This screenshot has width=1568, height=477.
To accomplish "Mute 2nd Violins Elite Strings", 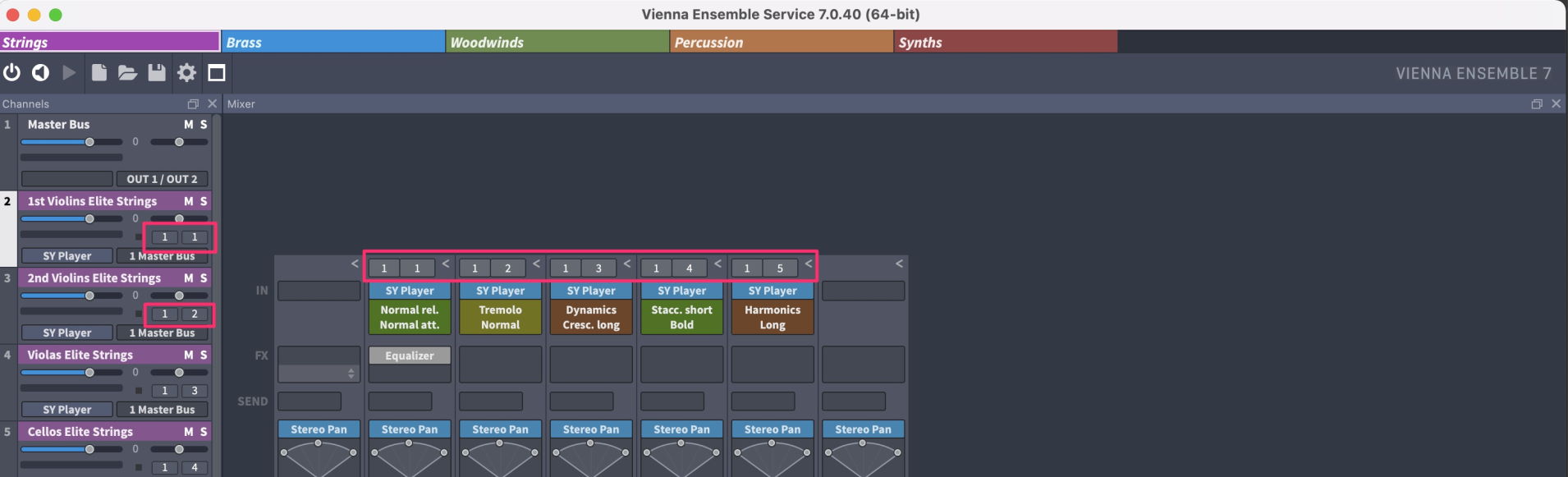I will (189, 278).
